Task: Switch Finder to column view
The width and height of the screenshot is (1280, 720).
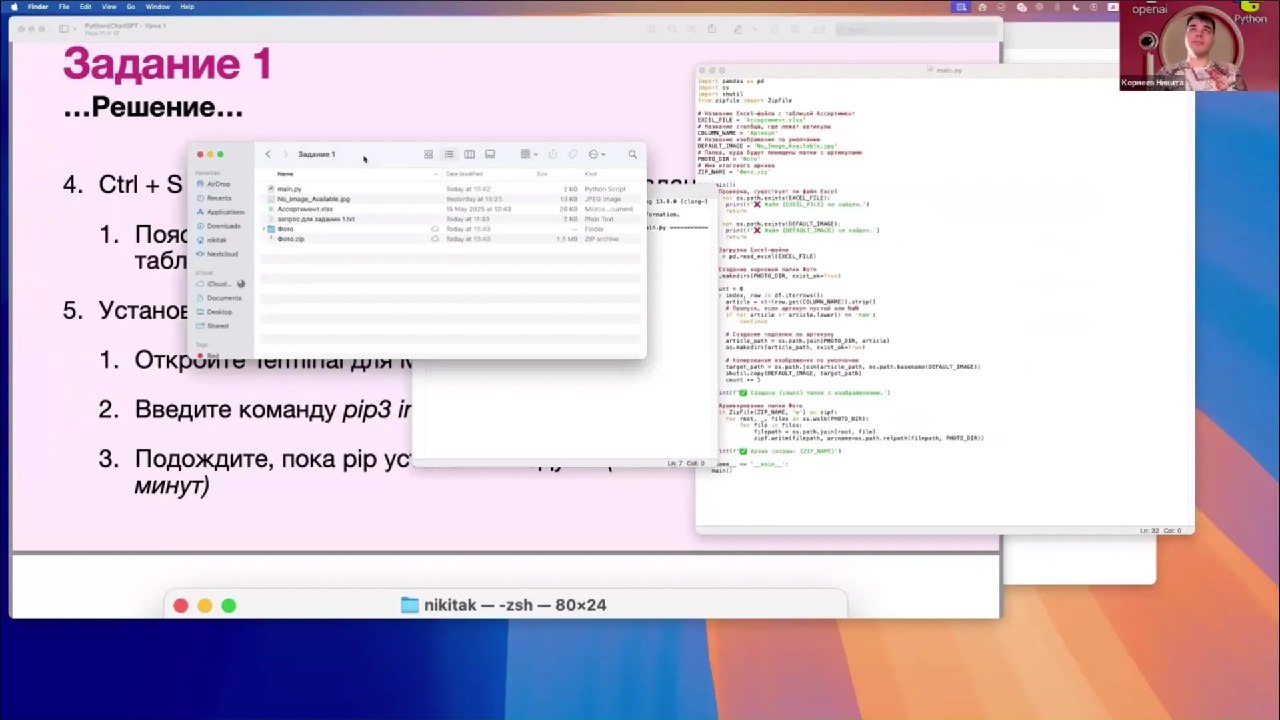Action: pos(469,154)
